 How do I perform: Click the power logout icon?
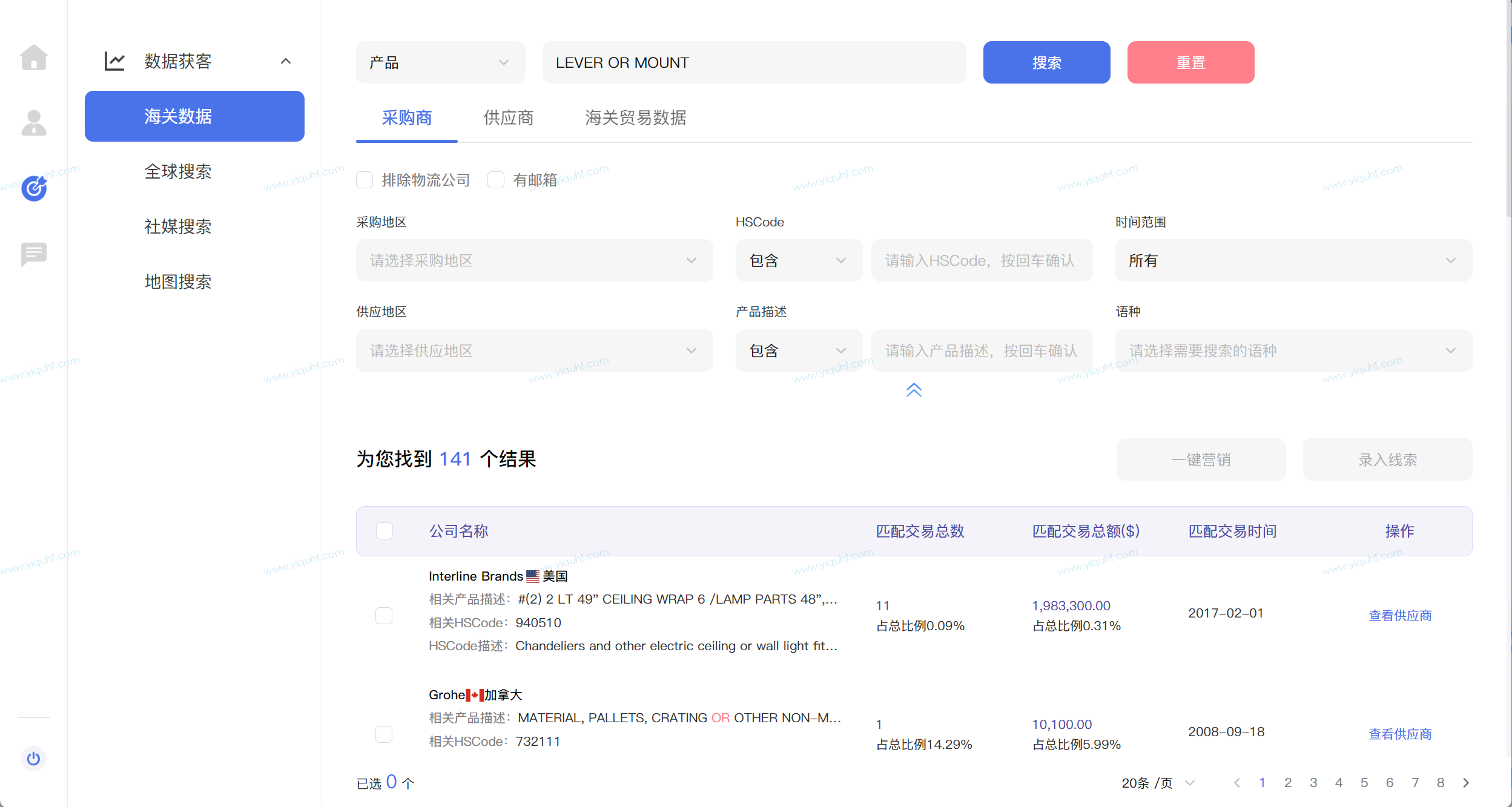(34, 759)
